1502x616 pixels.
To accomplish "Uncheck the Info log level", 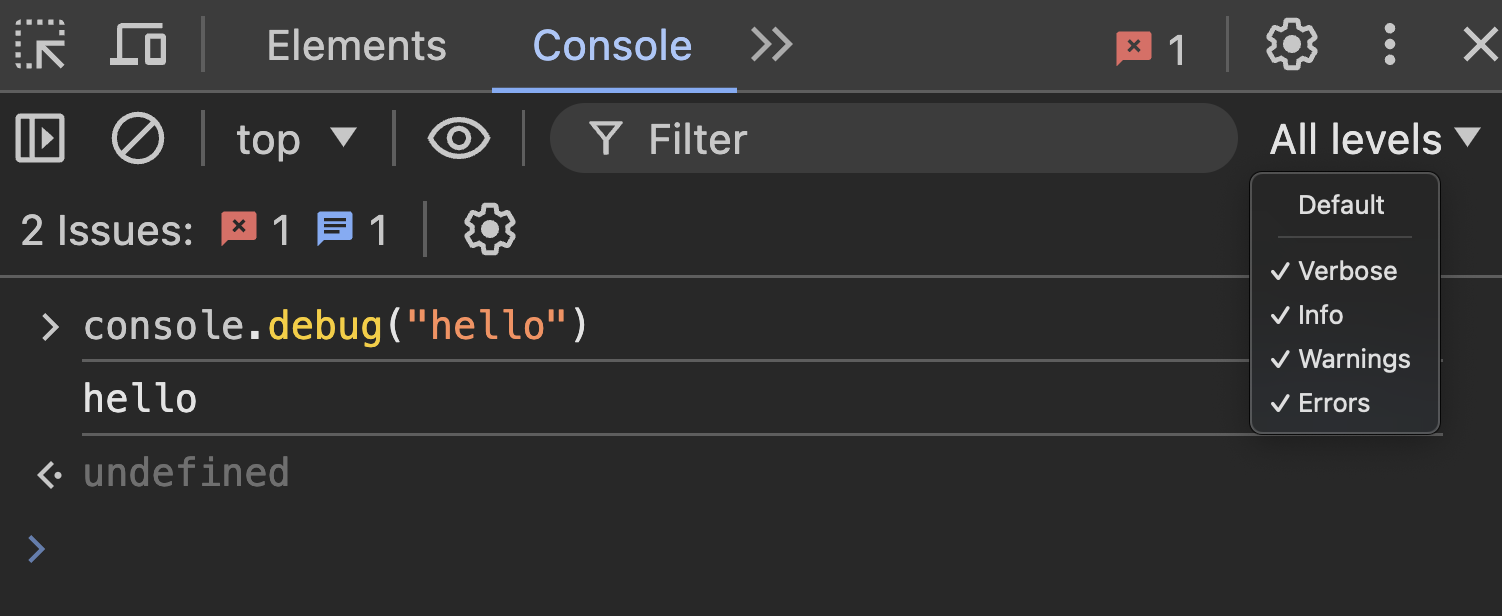I will (x=1307, y=315).
